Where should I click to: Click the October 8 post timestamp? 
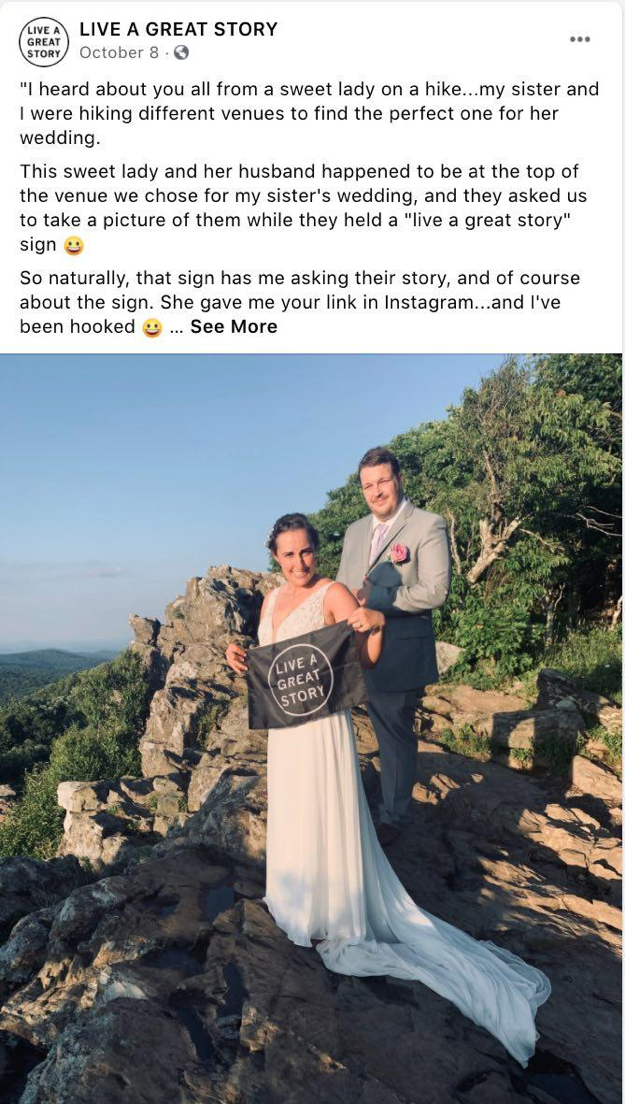tap(120, 53)
